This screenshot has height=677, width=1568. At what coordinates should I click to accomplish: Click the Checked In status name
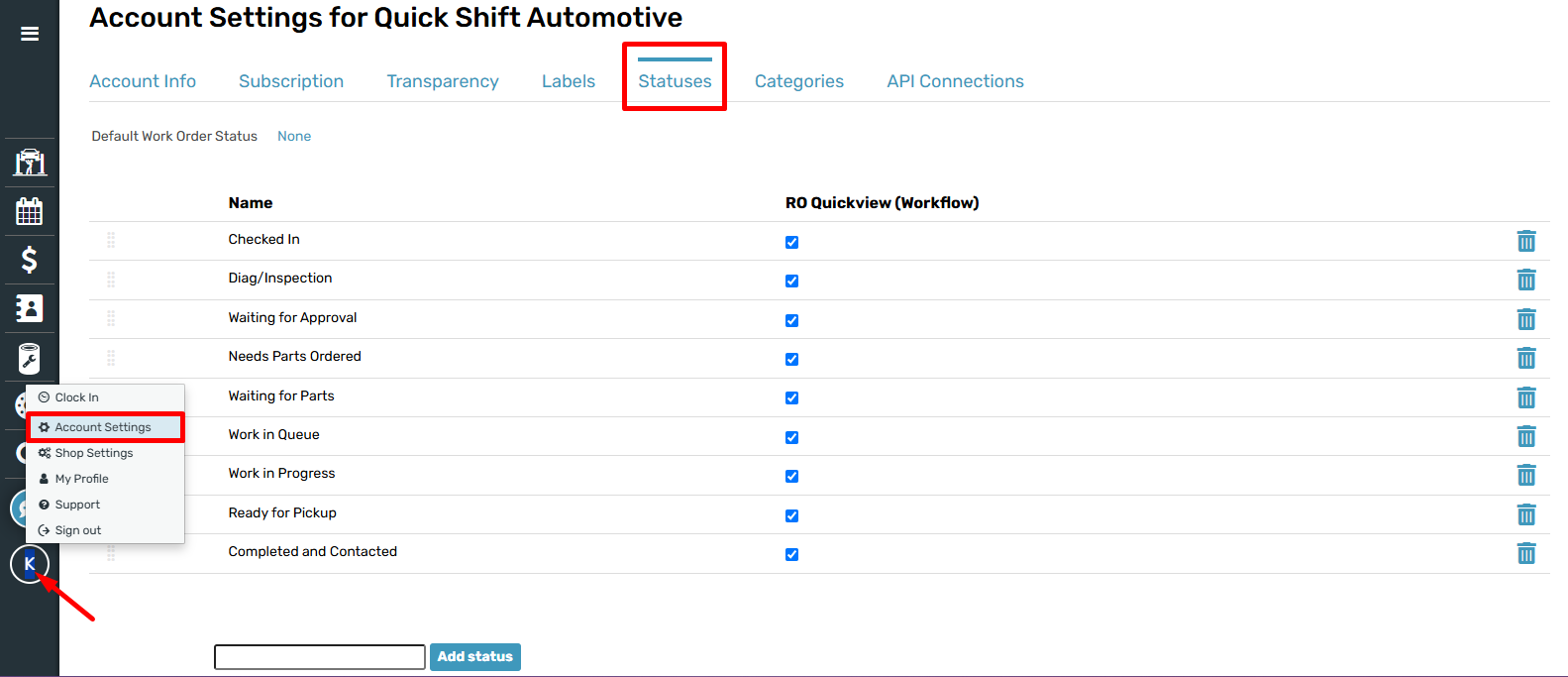pos(264,239)
